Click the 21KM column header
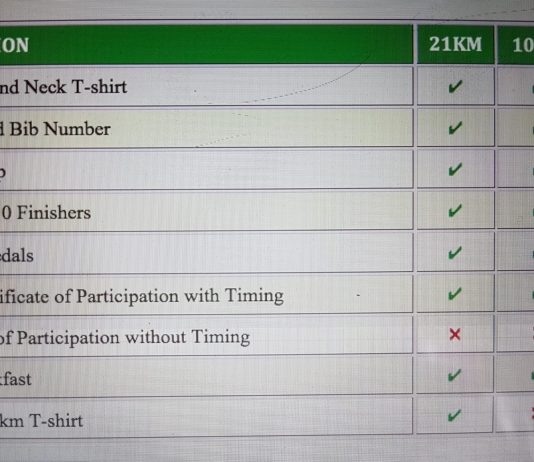 click(x=455, y=44)
